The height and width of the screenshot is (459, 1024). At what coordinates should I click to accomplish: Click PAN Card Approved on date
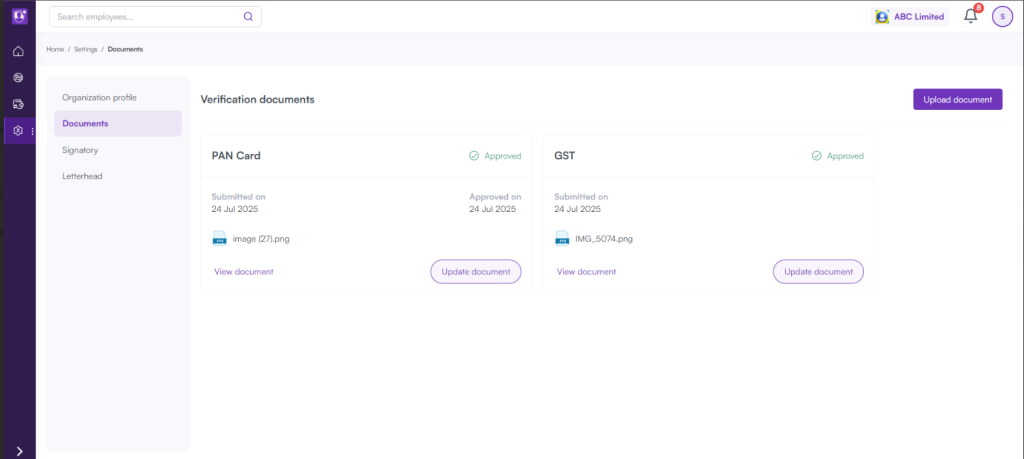click(x=492, y=210)
